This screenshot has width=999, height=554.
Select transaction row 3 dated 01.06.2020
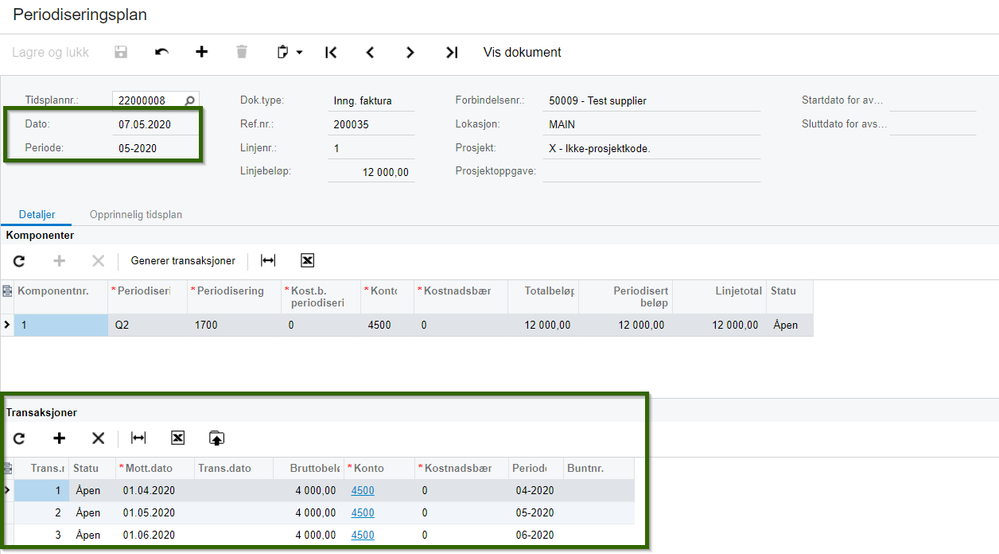148,535
